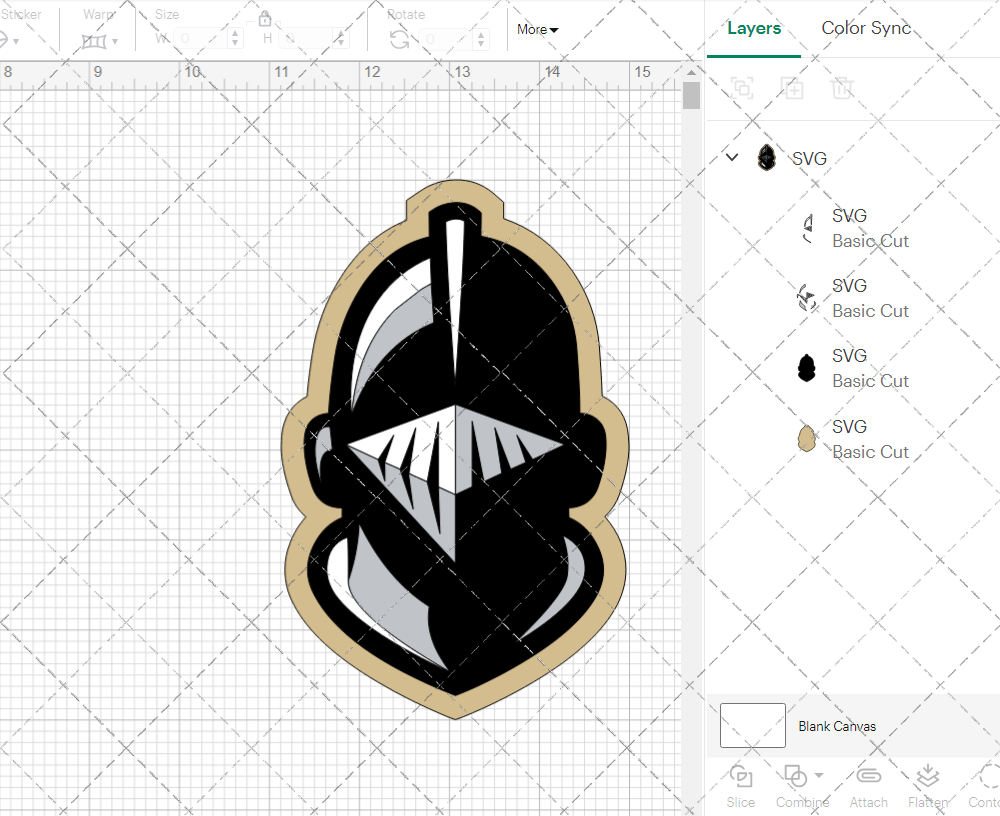
Task: Open the More dropdown menu
Action: [537, 29]
